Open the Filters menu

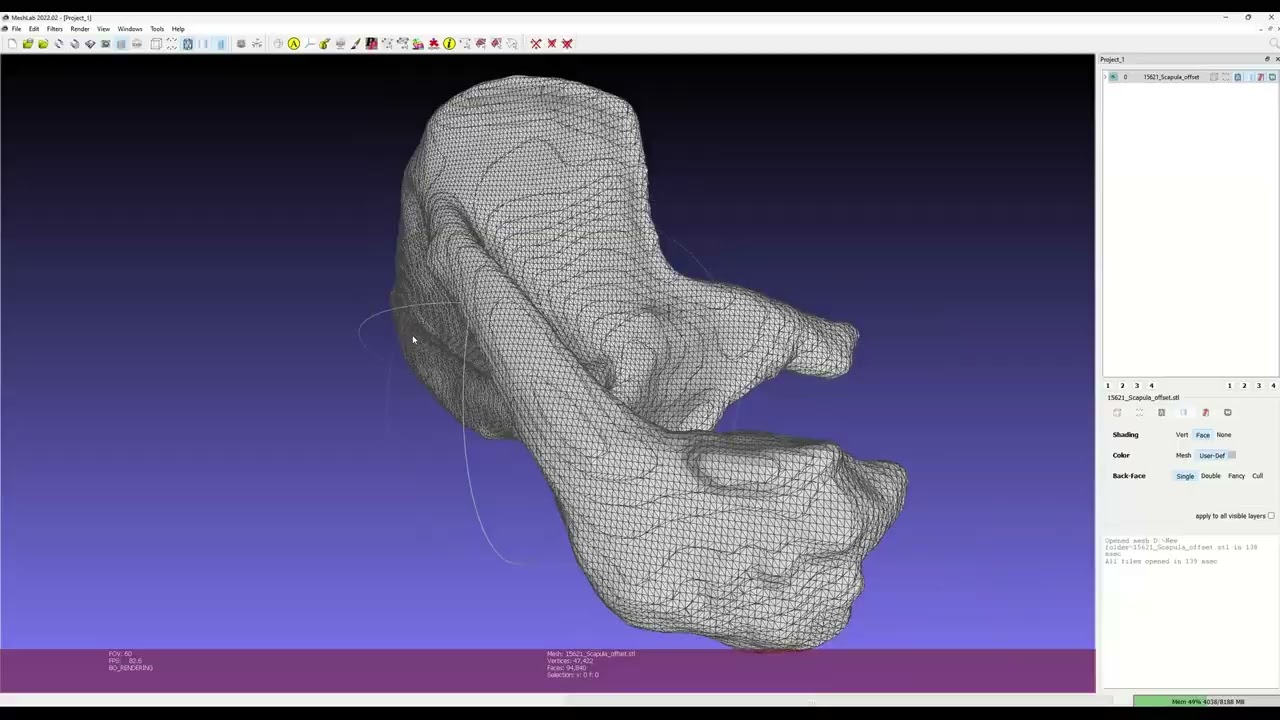click(x=55, y=29)
